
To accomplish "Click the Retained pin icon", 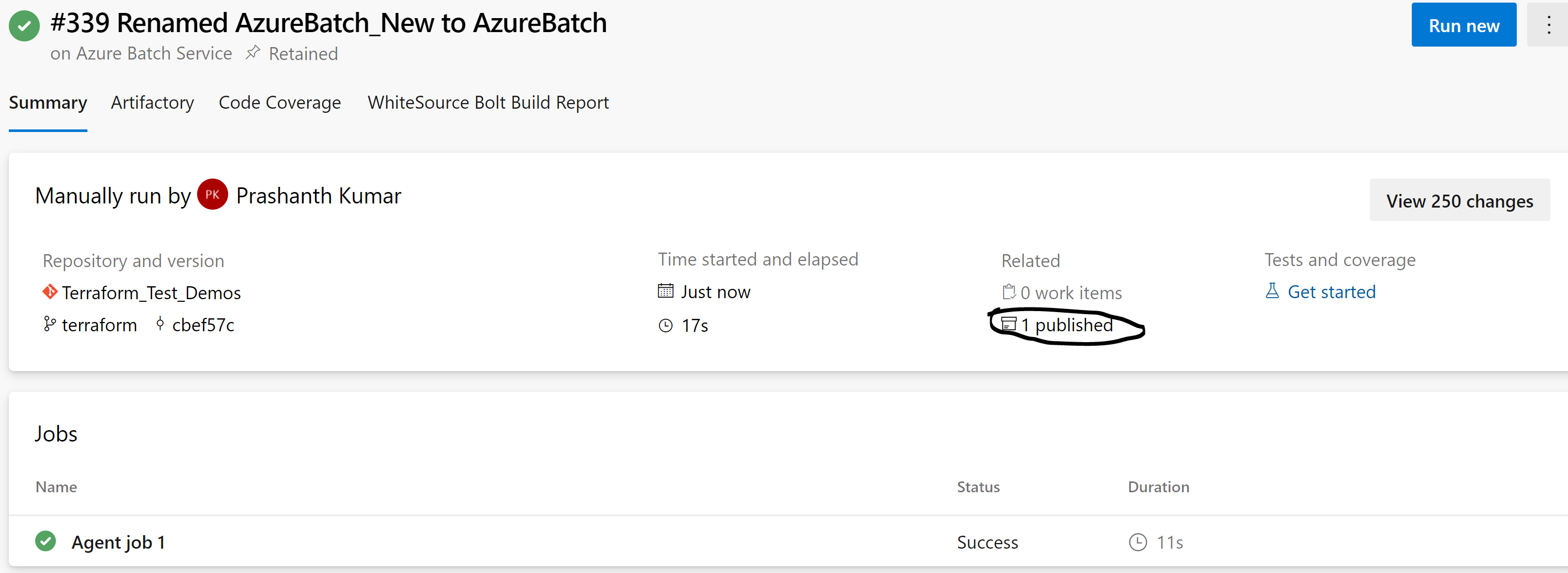I will coord(252,53).
